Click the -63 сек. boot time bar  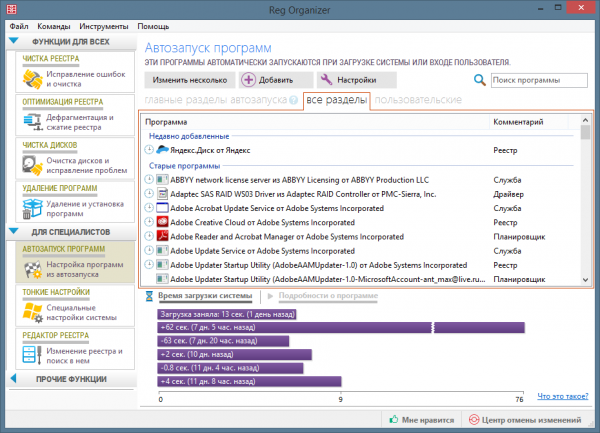coord(223,341)
